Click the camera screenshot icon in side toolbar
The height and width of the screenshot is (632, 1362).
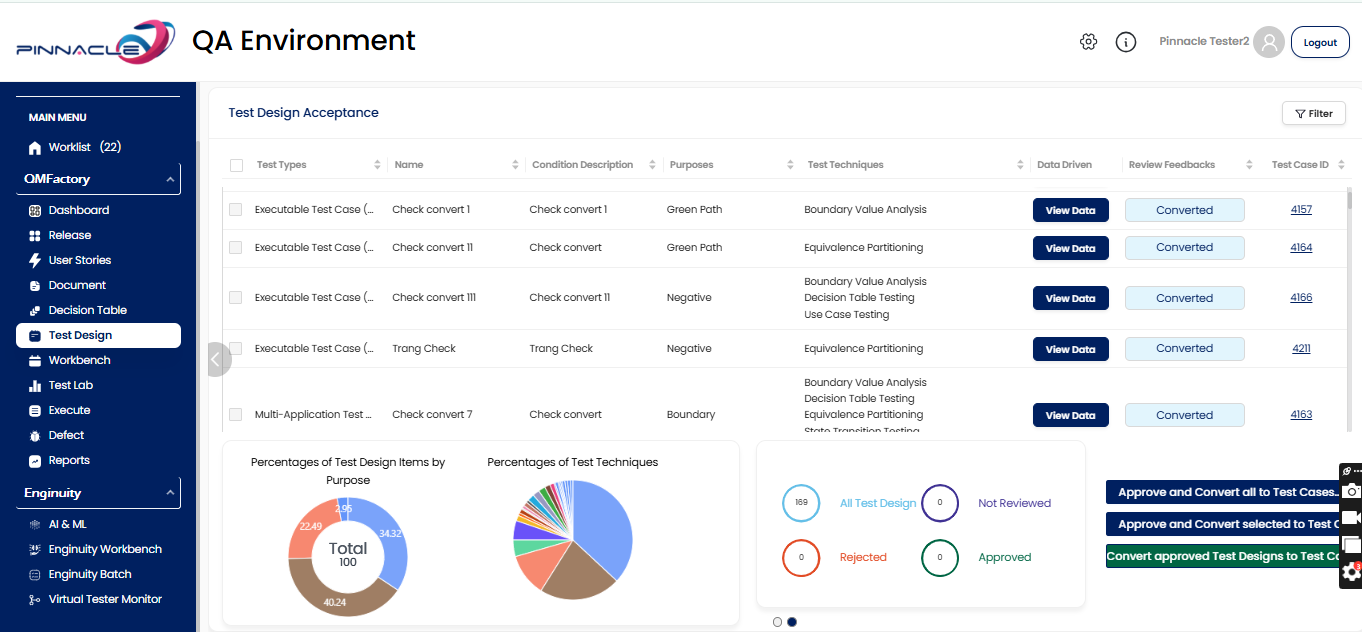point(1351,491)
